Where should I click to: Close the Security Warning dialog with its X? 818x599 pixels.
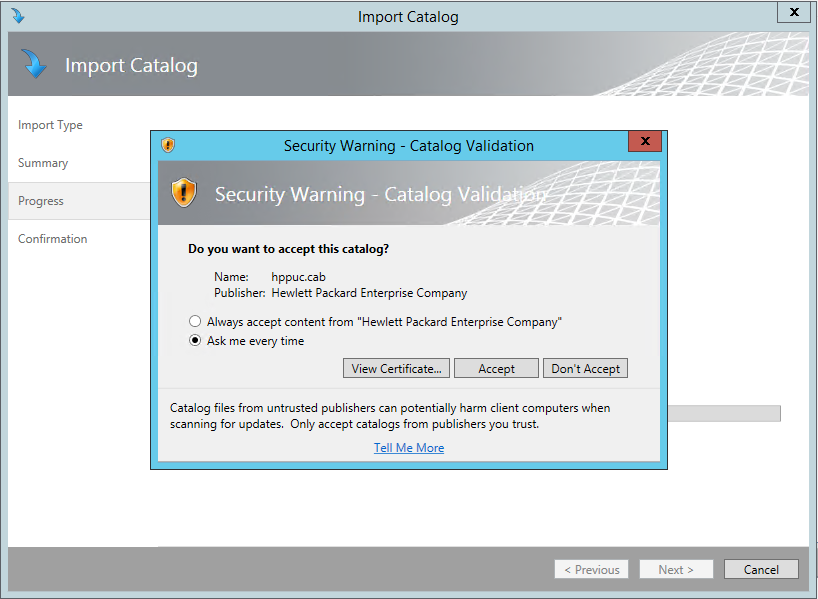click(x=645, y=141)
